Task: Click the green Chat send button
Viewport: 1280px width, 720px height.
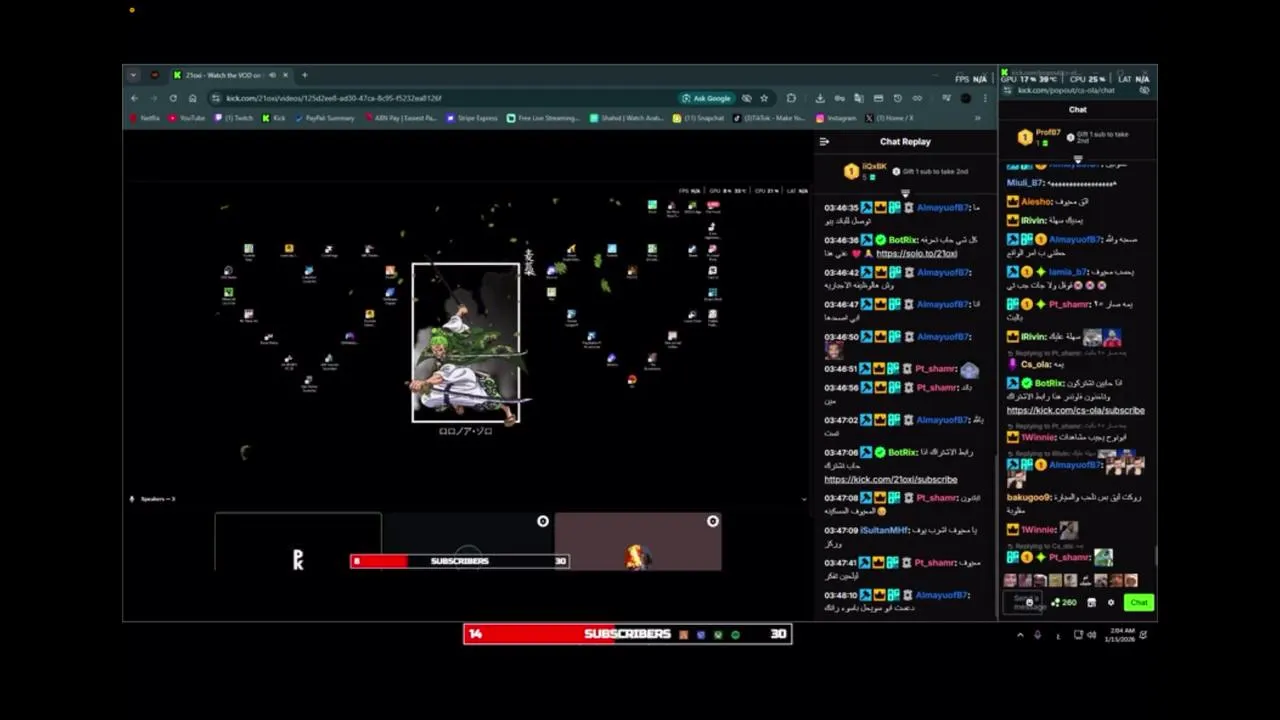Action: pos(1139,602)
